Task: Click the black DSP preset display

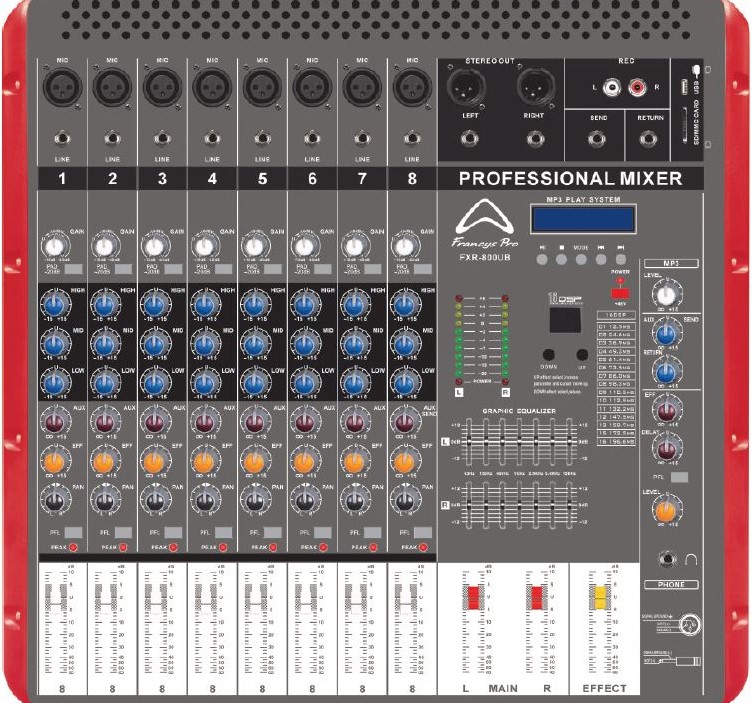Action: 565,320
